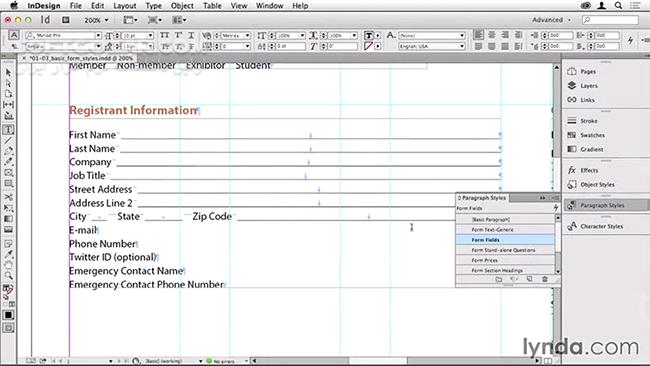Select the Selection tool arrow

click(8, 73)
